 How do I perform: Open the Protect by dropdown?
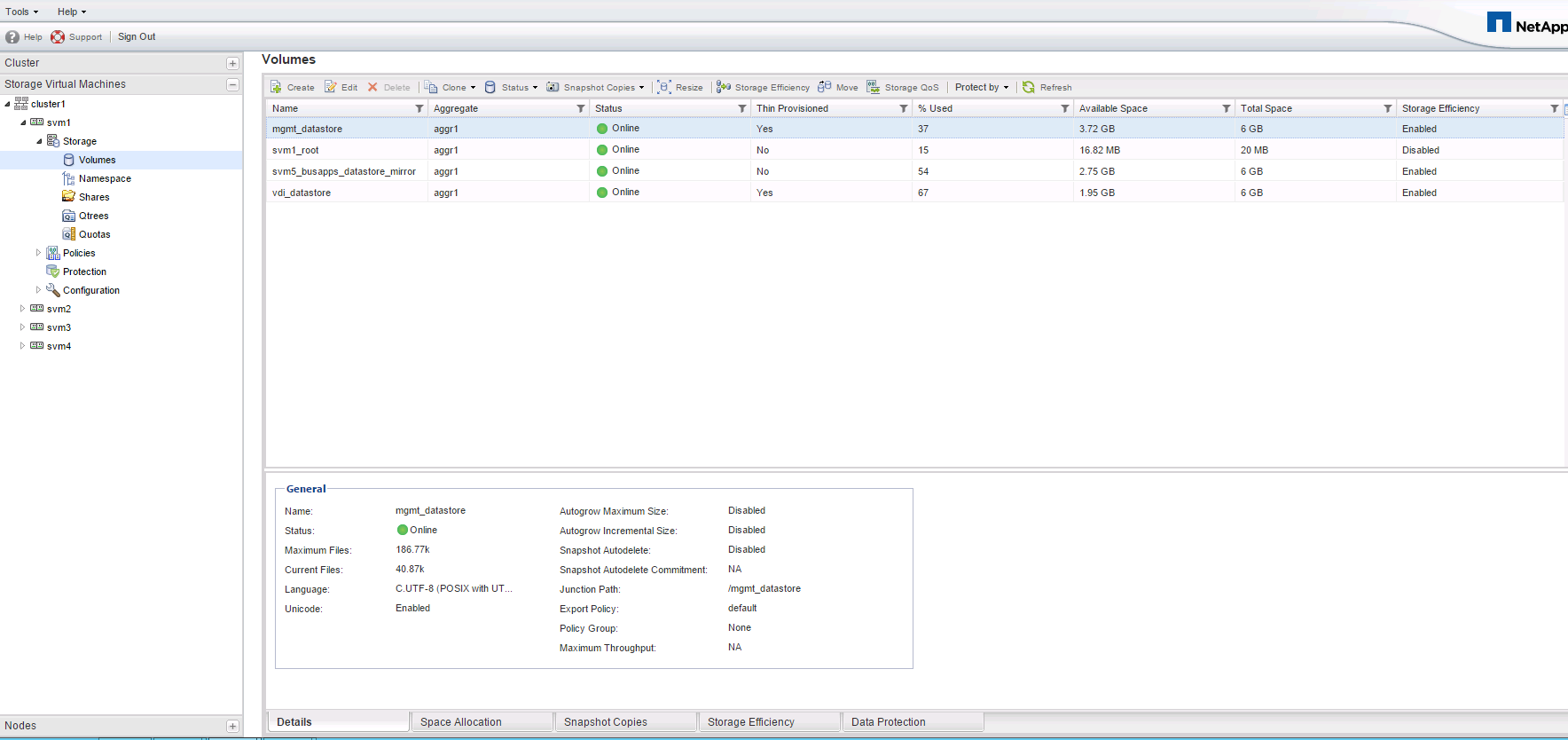tap(982, 87)
